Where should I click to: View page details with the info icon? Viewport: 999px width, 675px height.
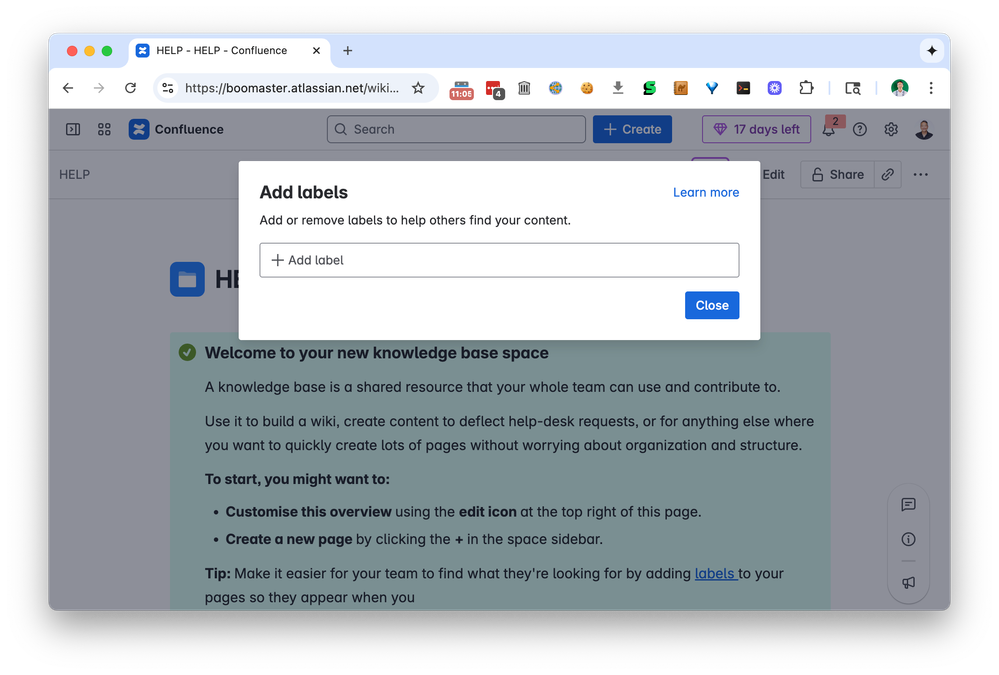(x=908, y=539)
